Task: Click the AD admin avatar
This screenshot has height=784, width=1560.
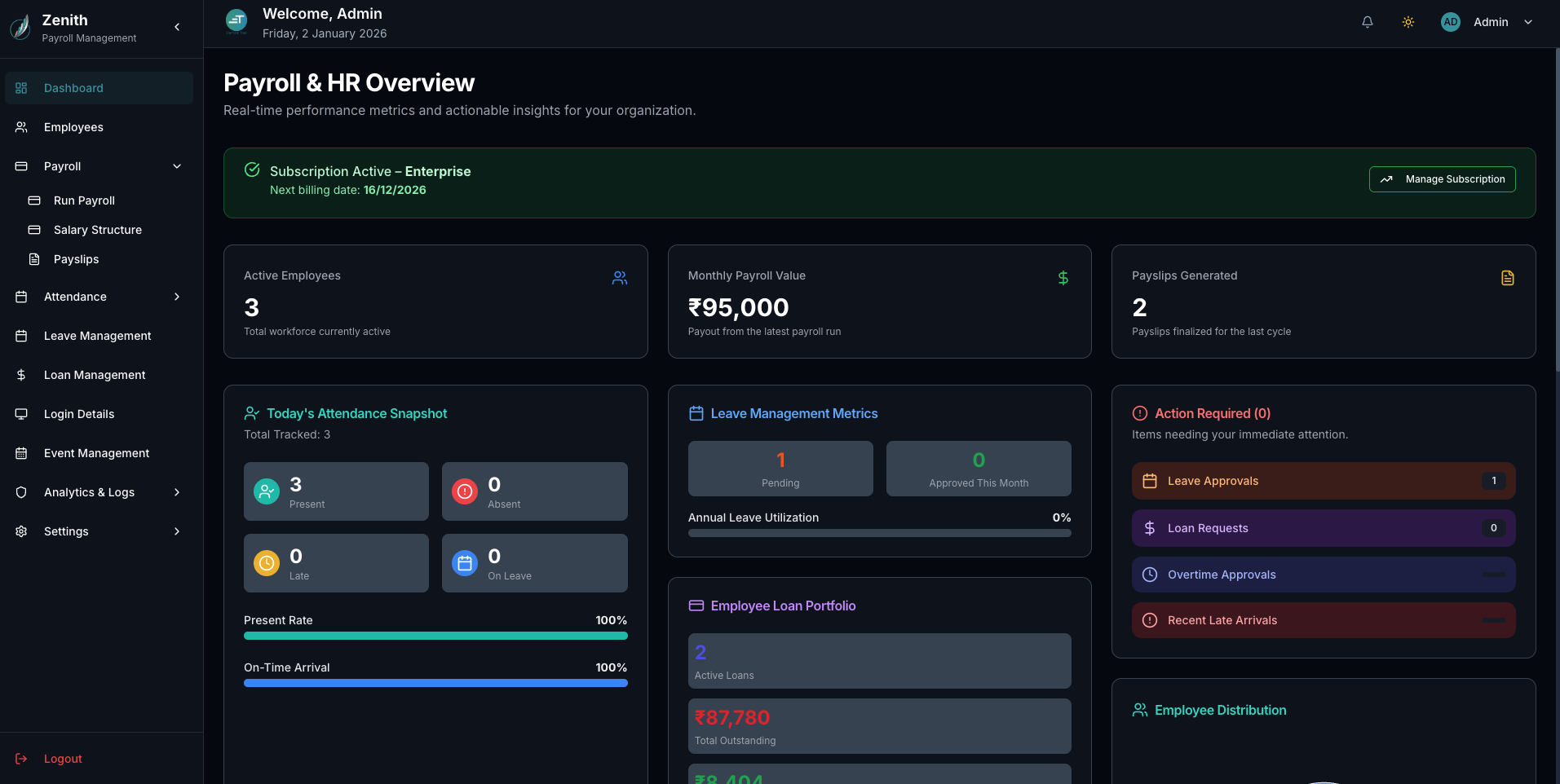Action: (1450, 23)
